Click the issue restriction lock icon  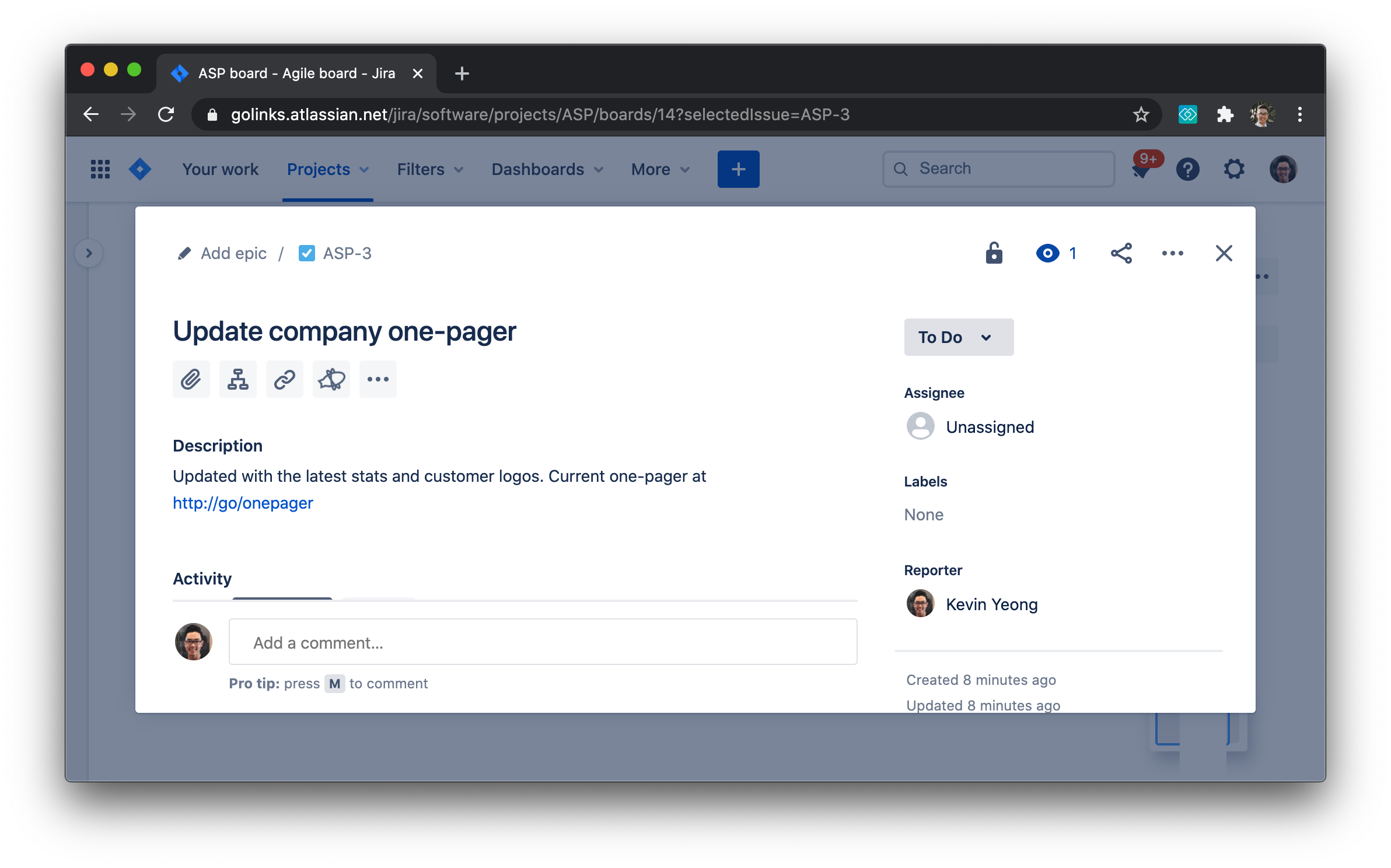click(994, 253)
